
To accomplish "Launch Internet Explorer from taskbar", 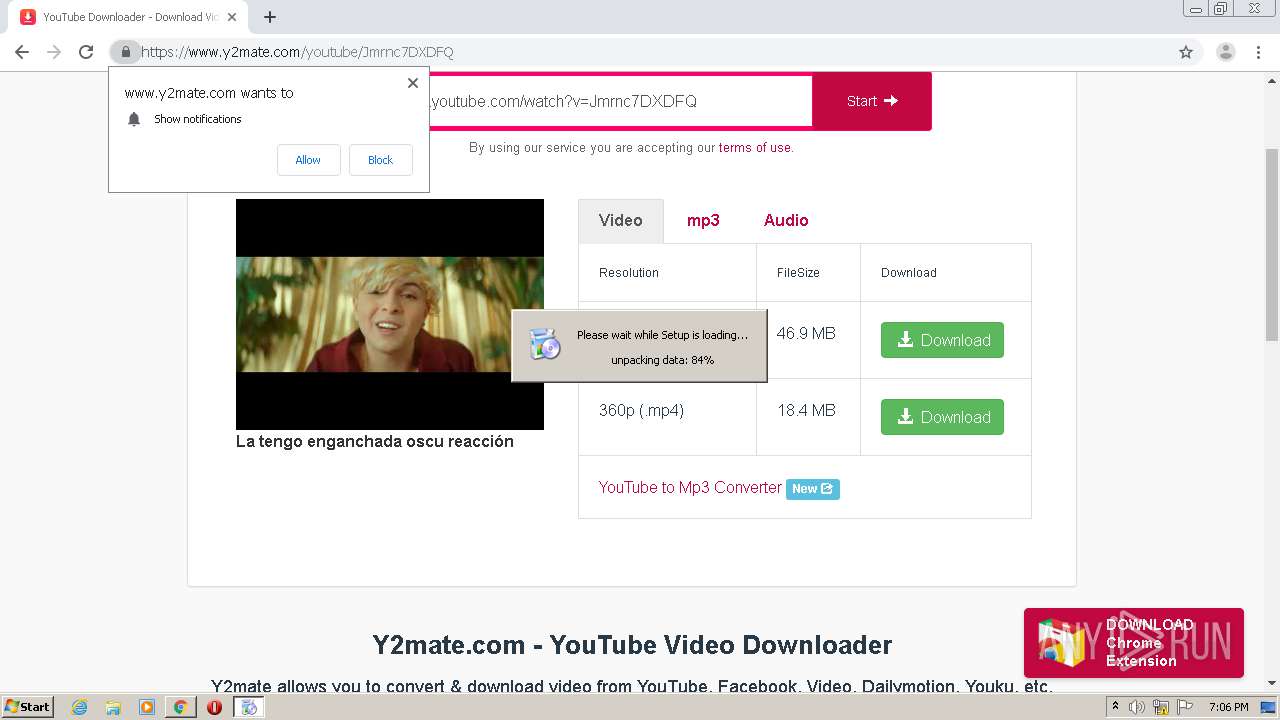I will [x=80, y=707].
